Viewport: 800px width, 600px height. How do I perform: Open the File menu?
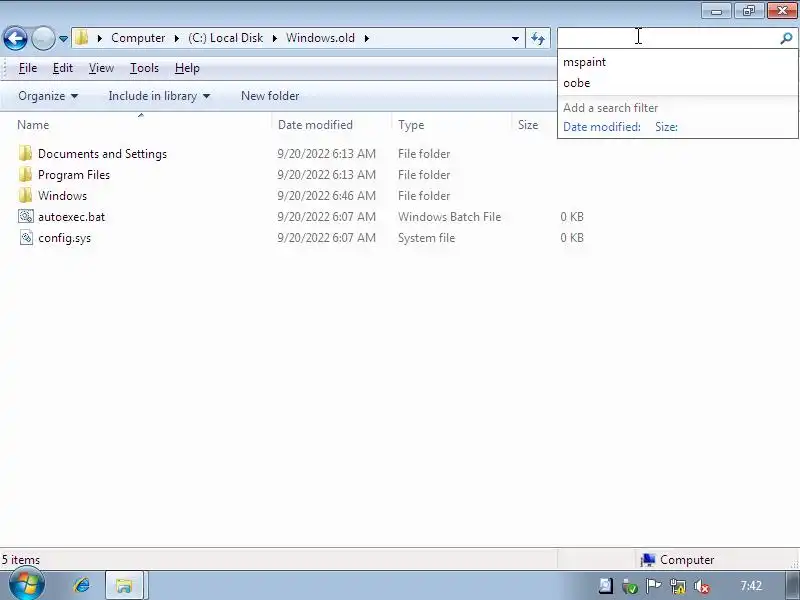(28, 68)
